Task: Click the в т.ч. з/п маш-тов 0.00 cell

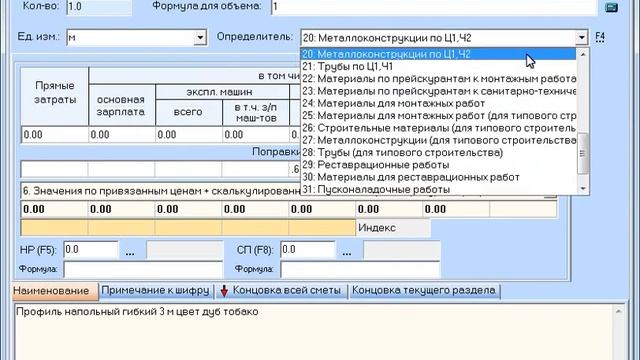Action: 256,135
